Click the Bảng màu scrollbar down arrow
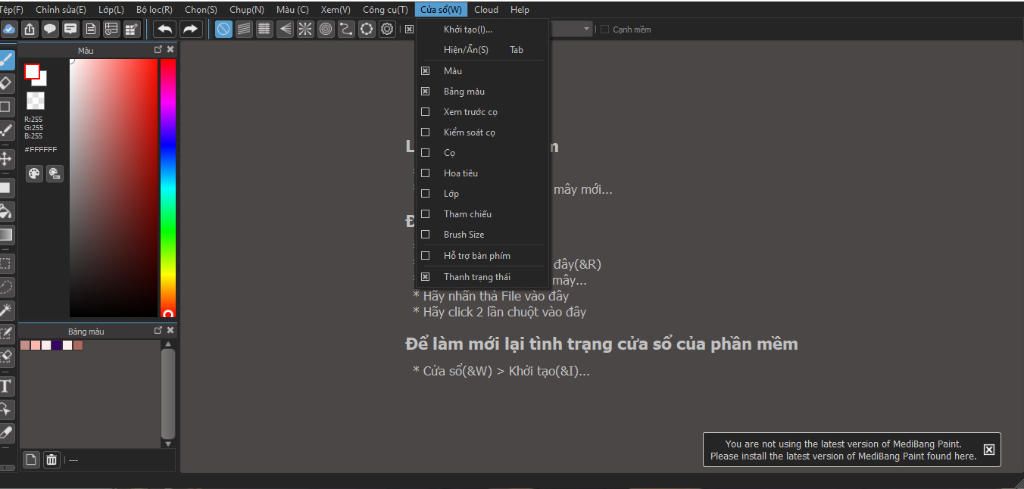Screen dimensions: 1024x489 168,444
